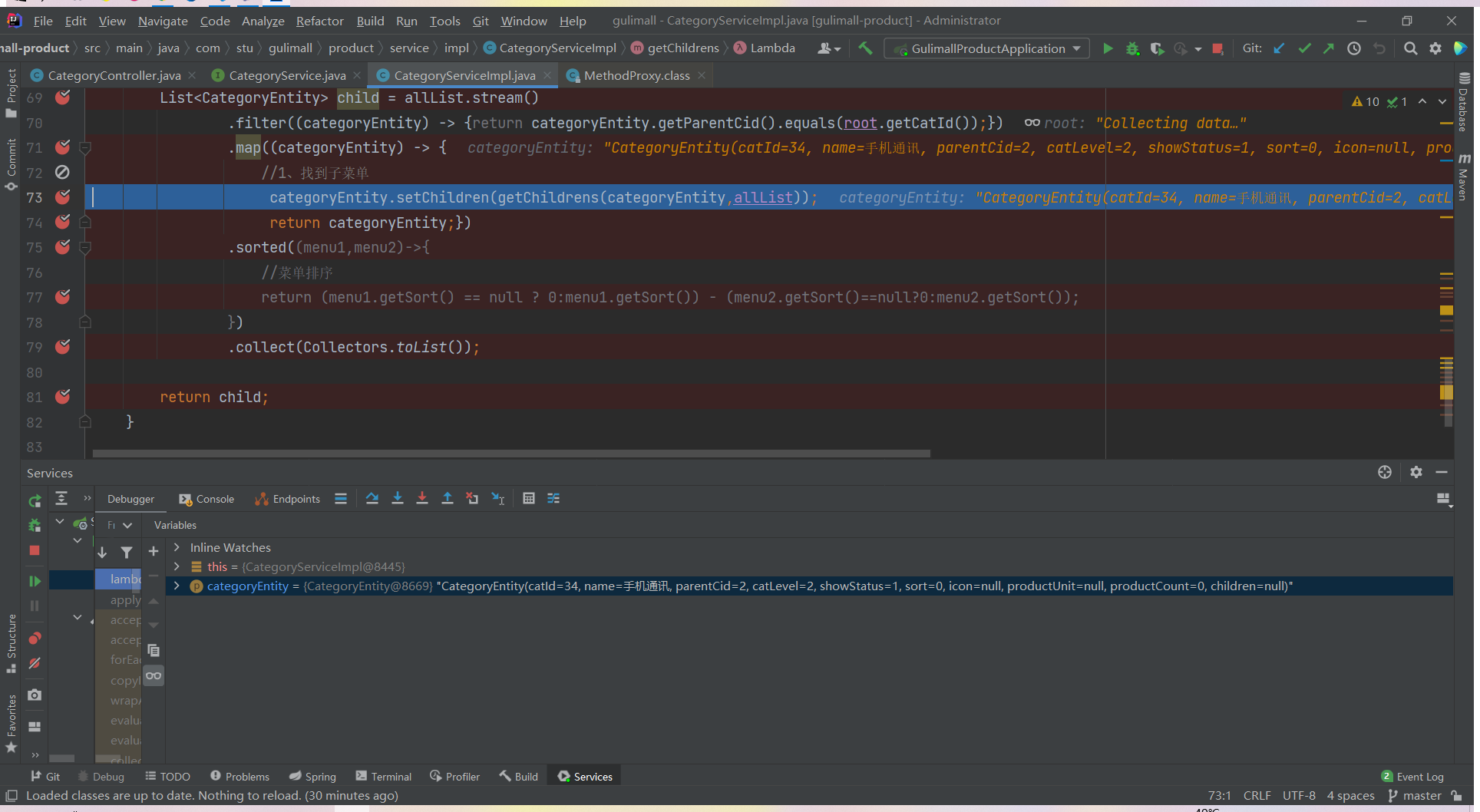This screenshot has height=812, width=1480.
Task: Click the Step Out debugger icon
Action: click(448, 499)
